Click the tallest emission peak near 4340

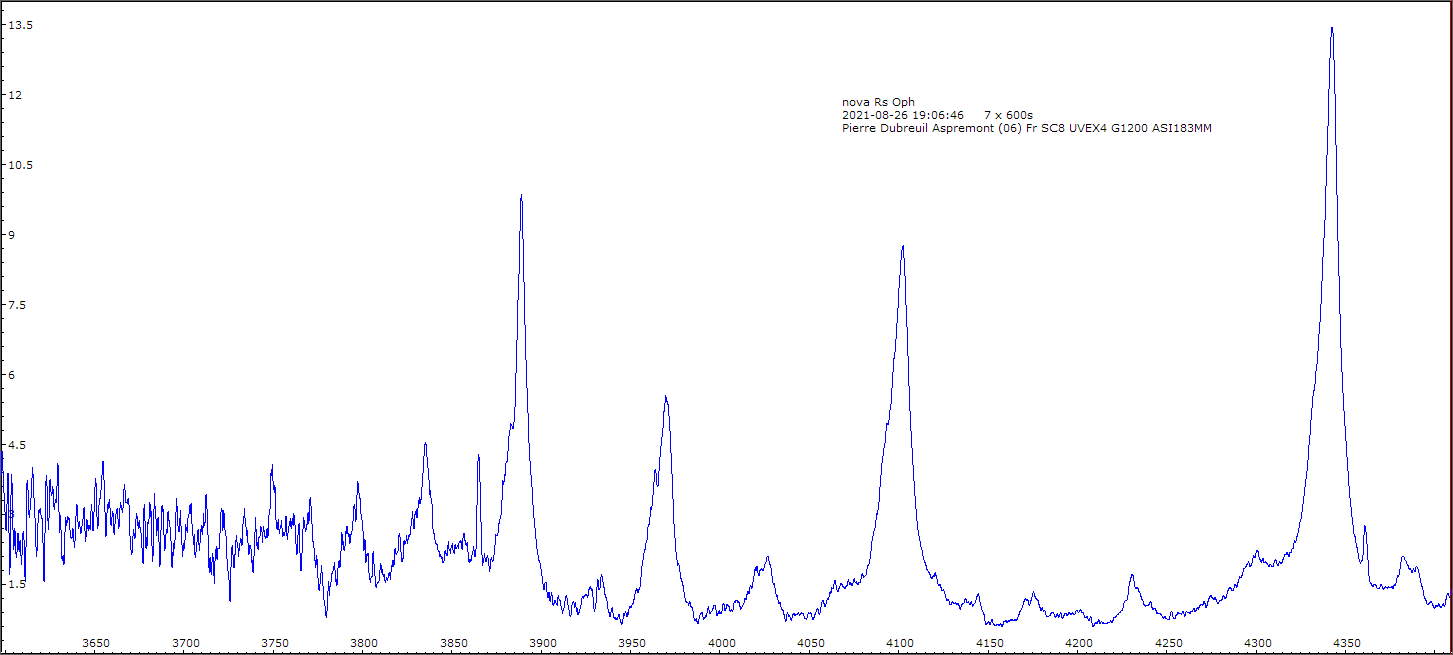(1332, 29)
